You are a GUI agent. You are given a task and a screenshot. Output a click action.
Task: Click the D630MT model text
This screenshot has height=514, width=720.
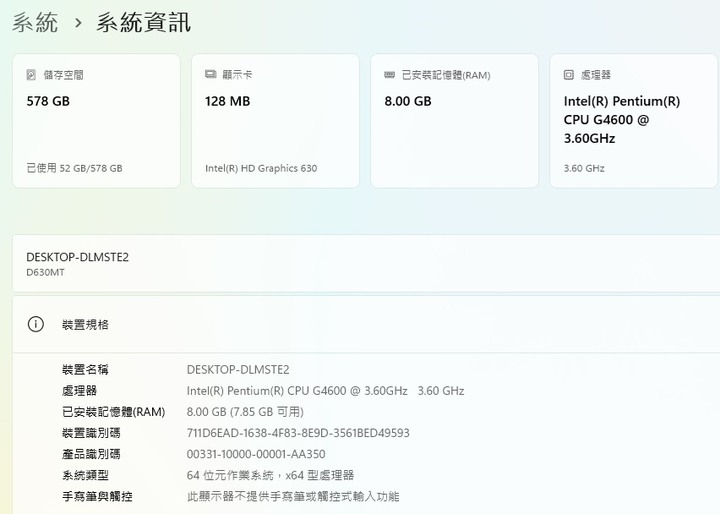(45, 272)
